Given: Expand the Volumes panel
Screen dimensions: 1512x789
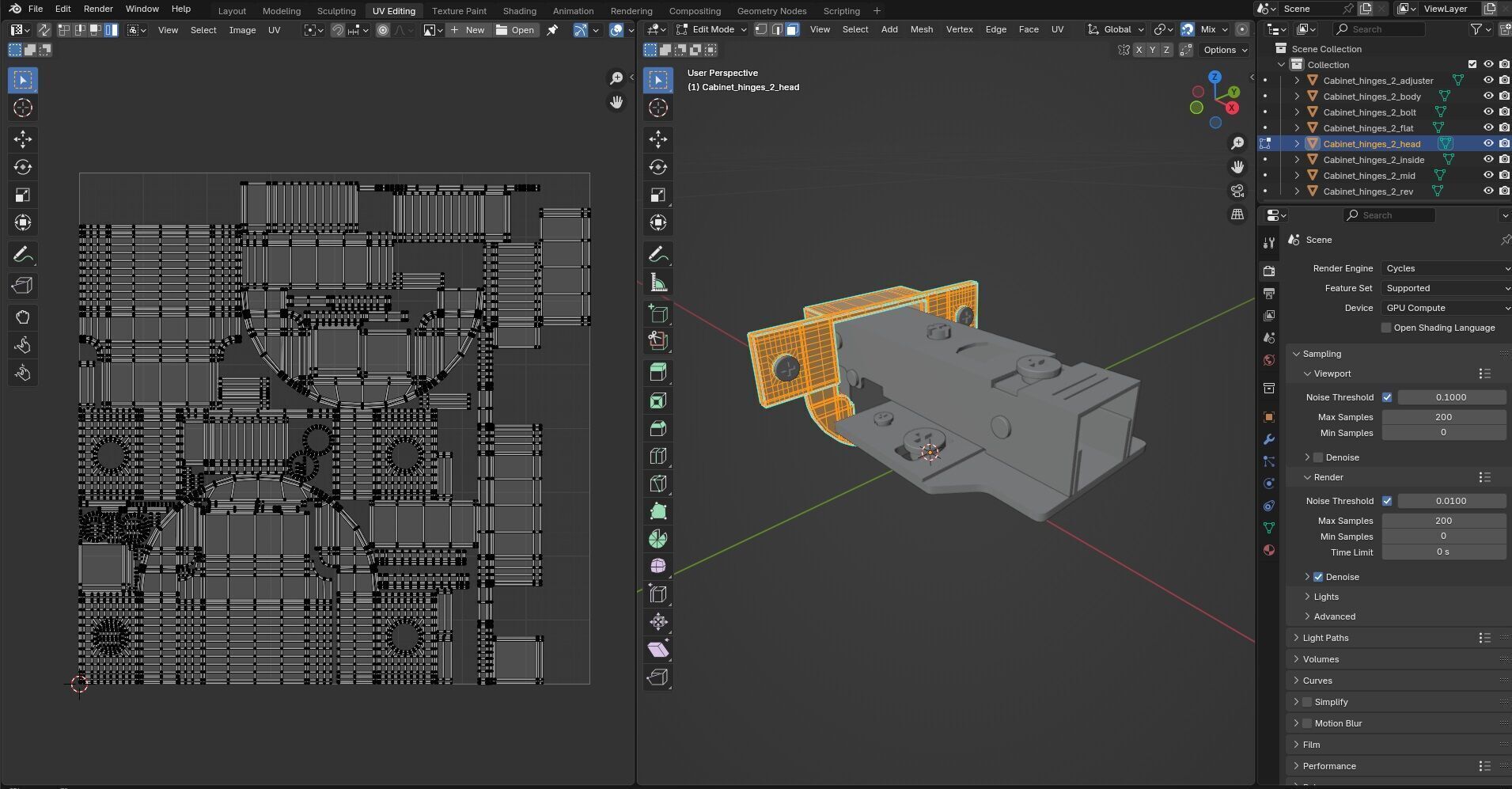Looking at the screenshot, I should click(1321, 659).
